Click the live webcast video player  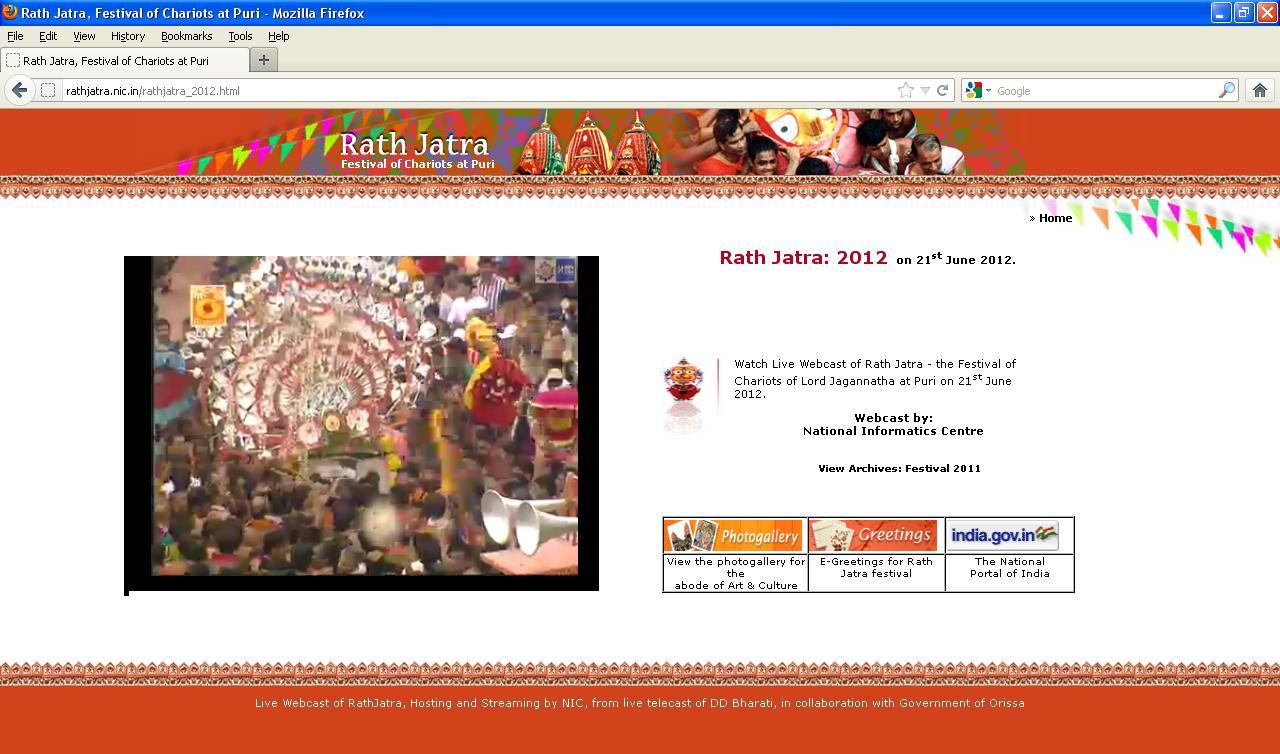(x=362, y=423)
